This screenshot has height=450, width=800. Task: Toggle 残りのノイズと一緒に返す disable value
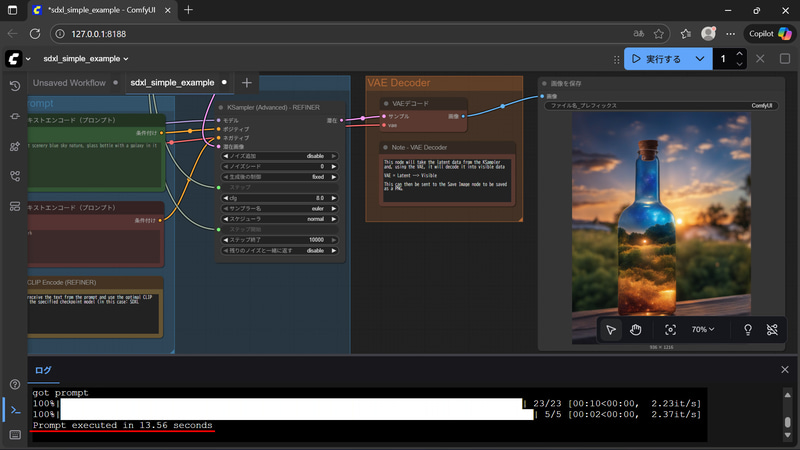tap(280, 251)
